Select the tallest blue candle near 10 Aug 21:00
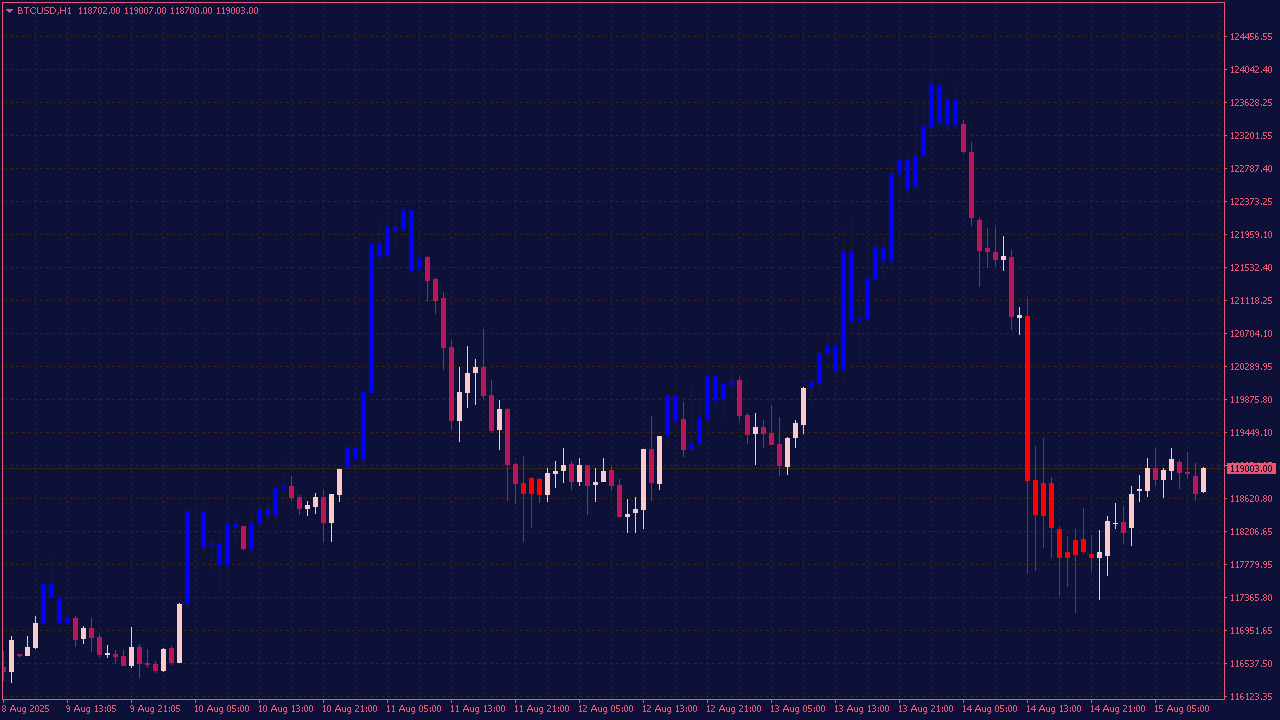1280x720 pixels. (371, 318)
